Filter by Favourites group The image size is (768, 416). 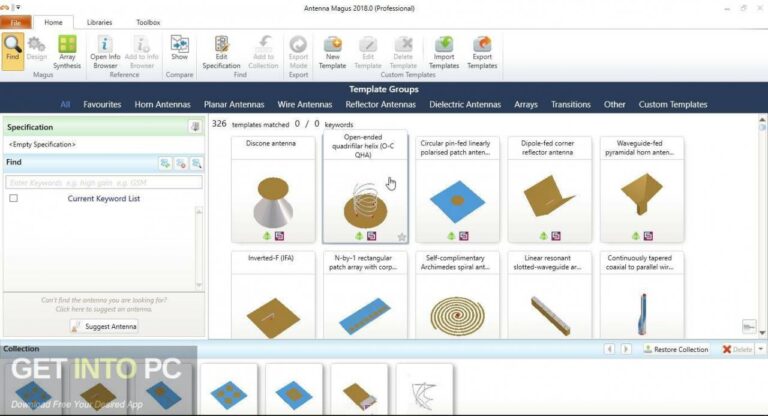[102, 104]
